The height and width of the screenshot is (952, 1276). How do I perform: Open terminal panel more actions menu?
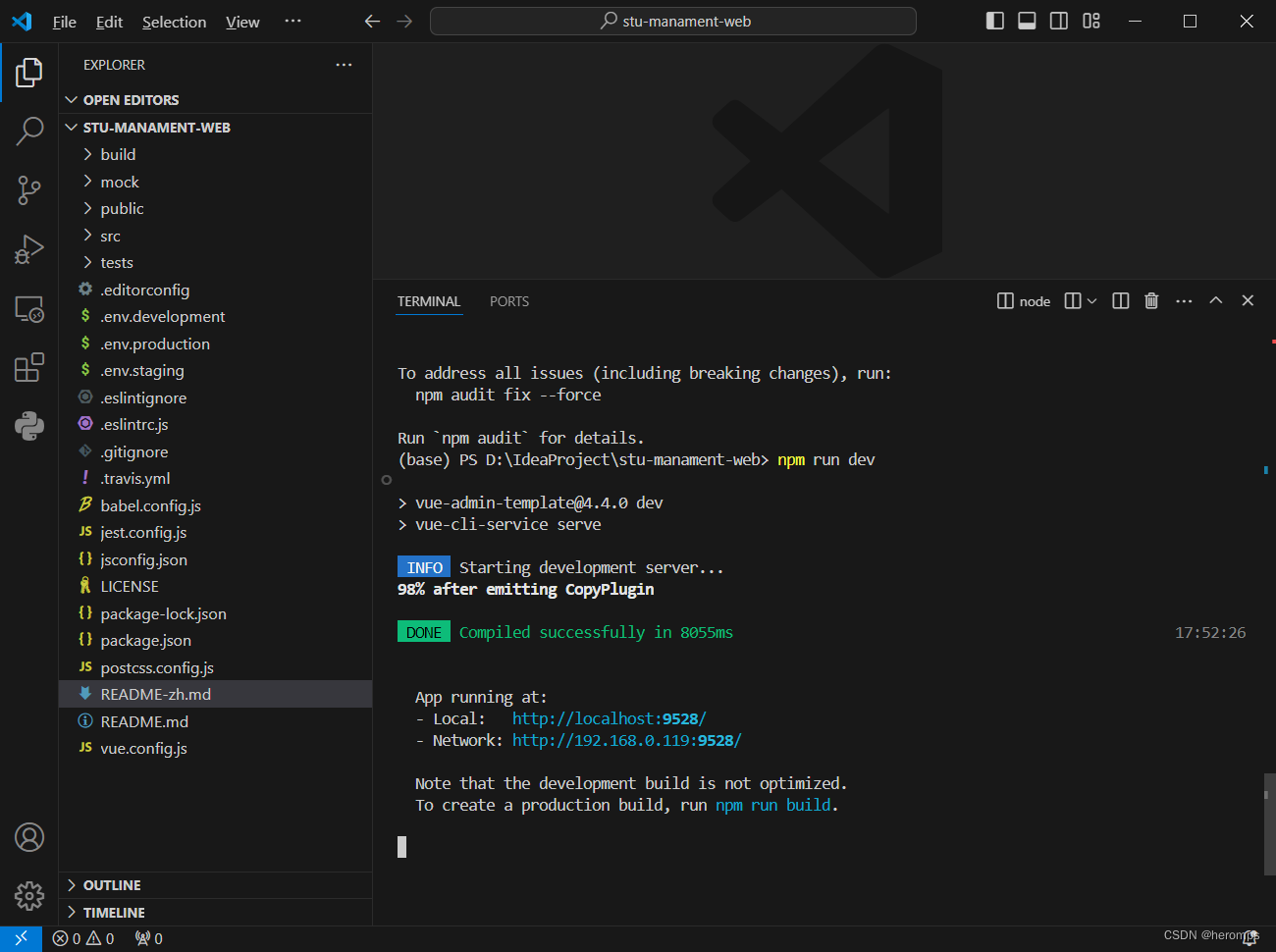tap(1184, 301)
